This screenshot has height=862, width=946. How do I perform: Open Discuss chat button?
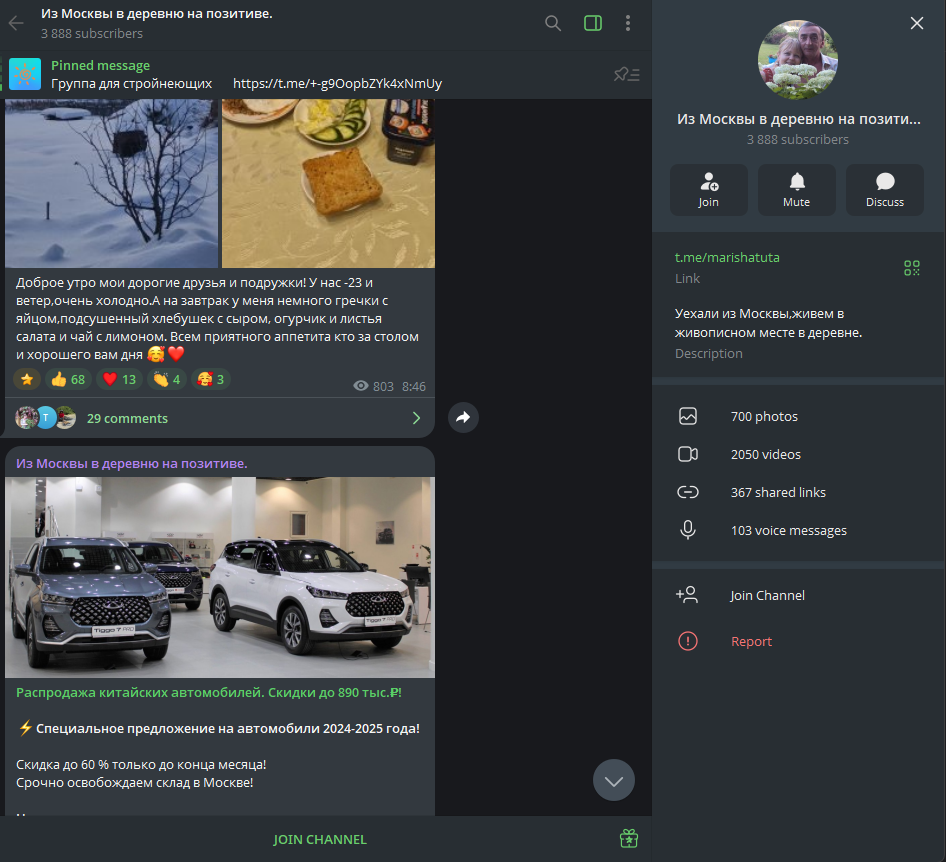(x=885, y=190)
